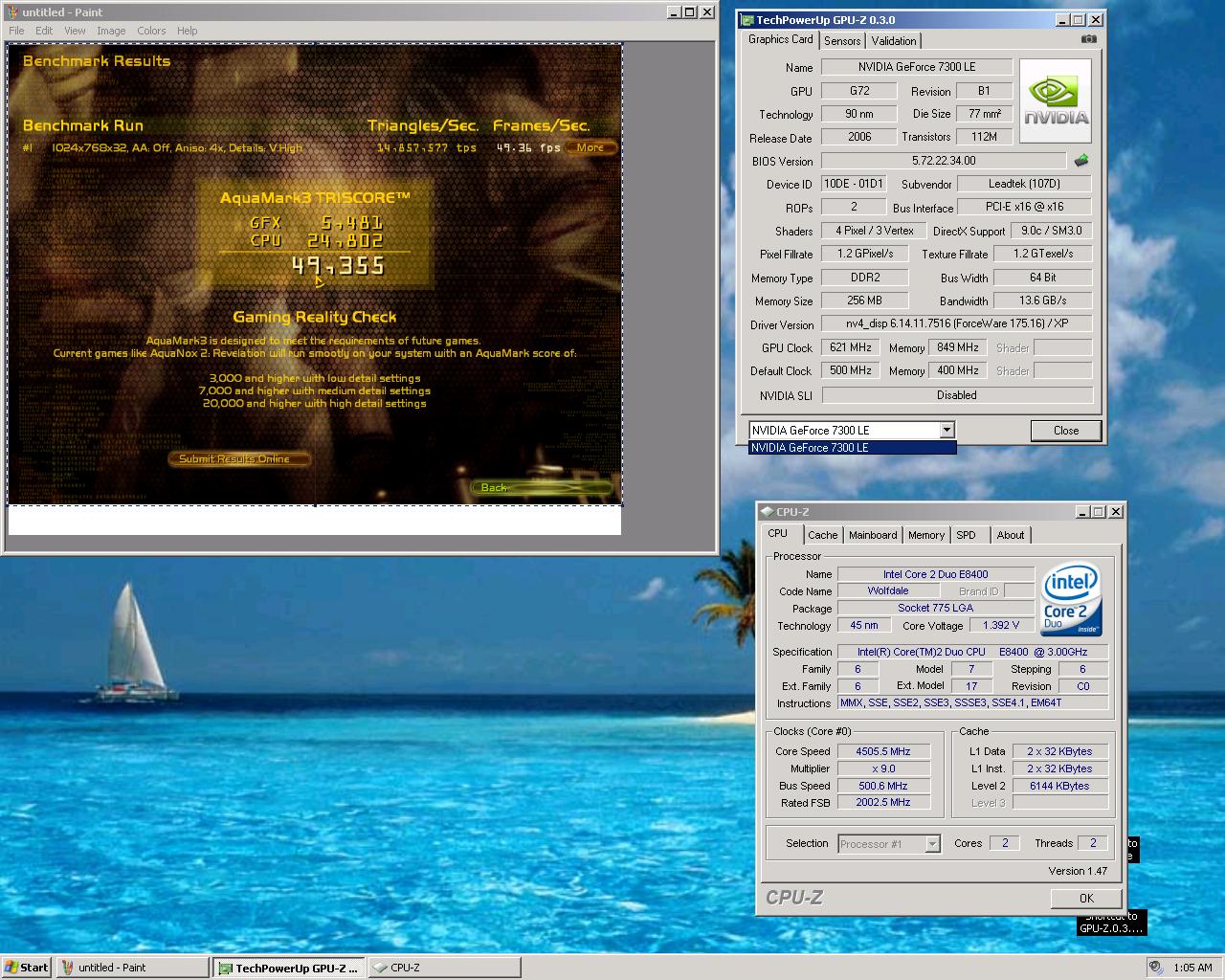Image resolution: width=1225 pixels, height=980 pixels.
Task: Switch to untitled - Paint in taskbar
Action: (x=132, y=968)
